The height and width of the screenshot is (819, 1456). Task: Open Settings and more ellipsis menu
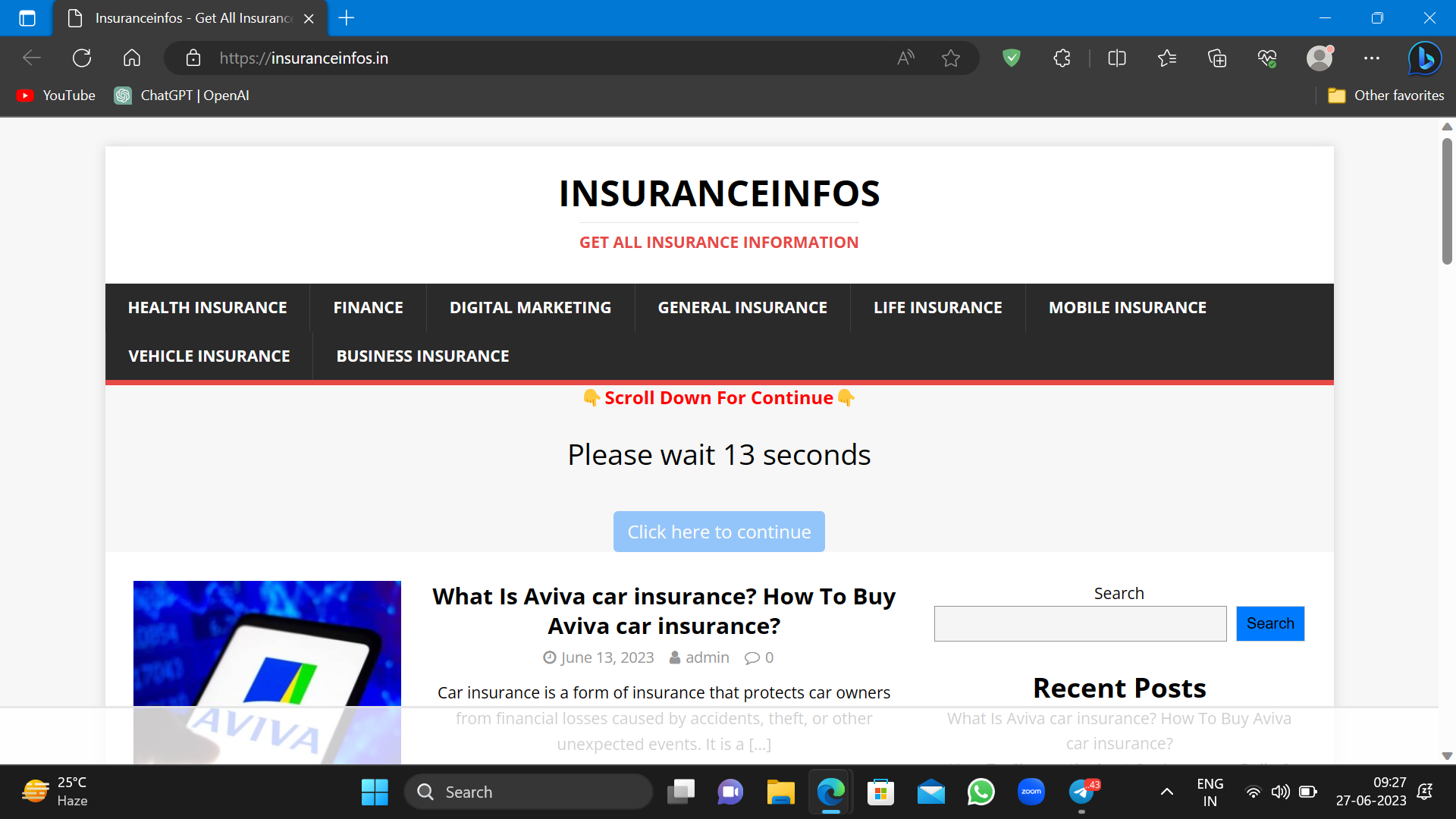[x=1372, y=58]
